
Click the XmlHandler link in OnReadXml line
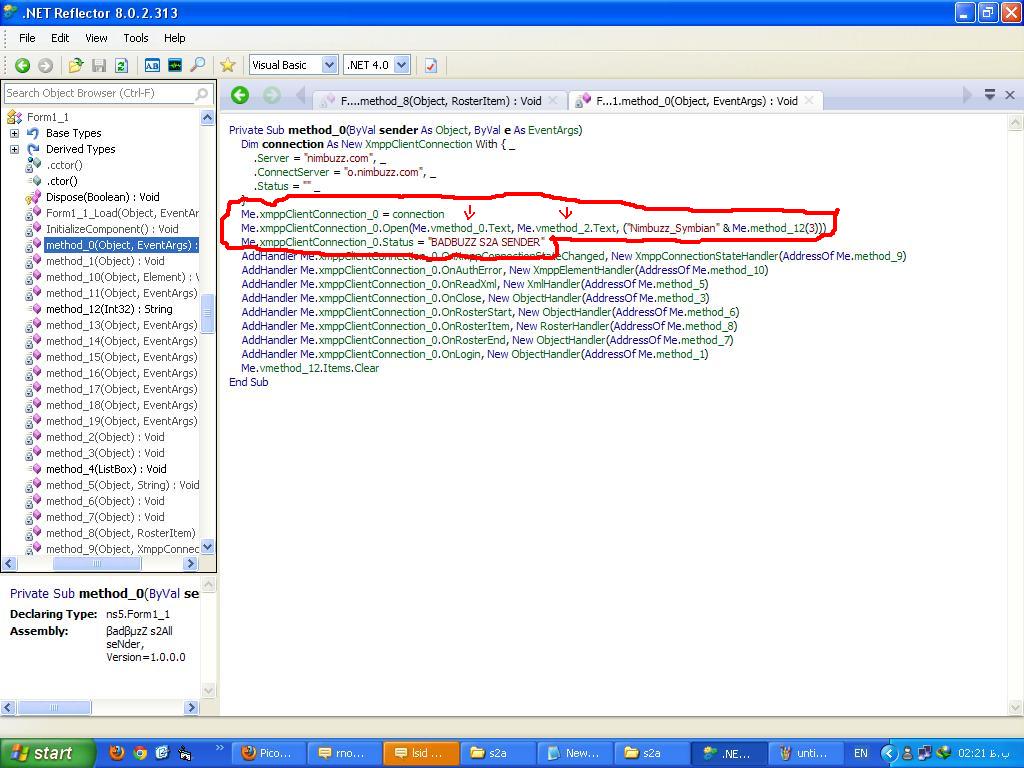coord(552,284)
